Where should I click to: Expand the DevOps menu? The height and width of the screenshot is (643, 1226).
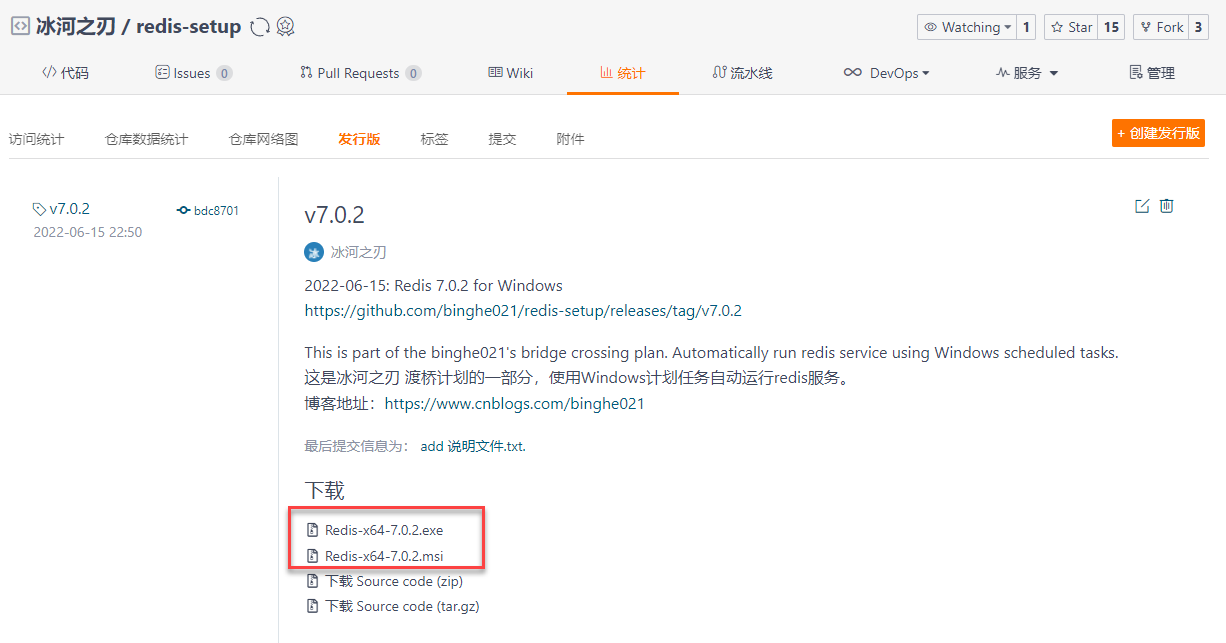point(886,73)
